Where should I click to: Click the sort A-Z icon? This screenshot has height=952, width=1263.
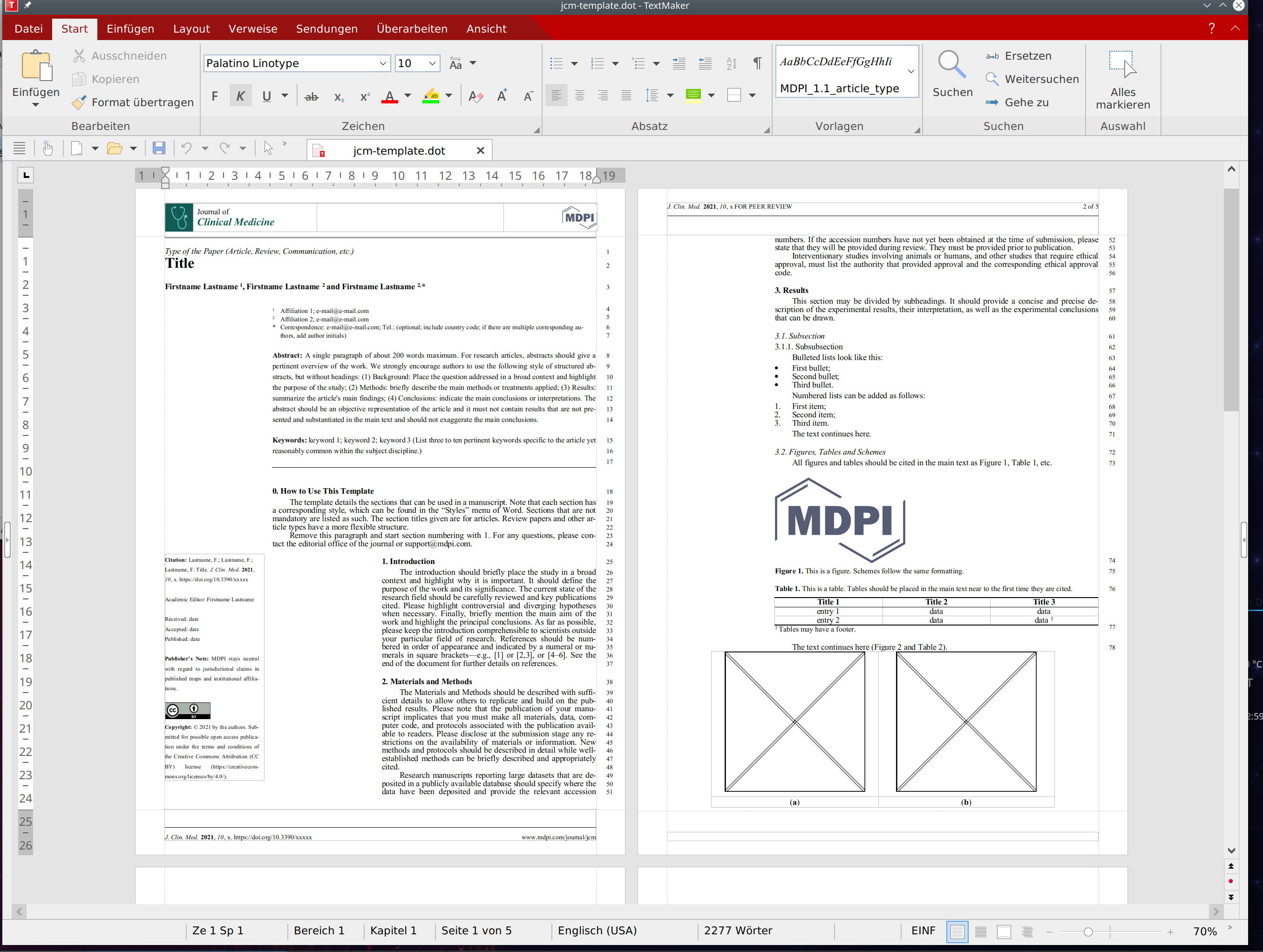pyautogui.click(x=732, y=63)
